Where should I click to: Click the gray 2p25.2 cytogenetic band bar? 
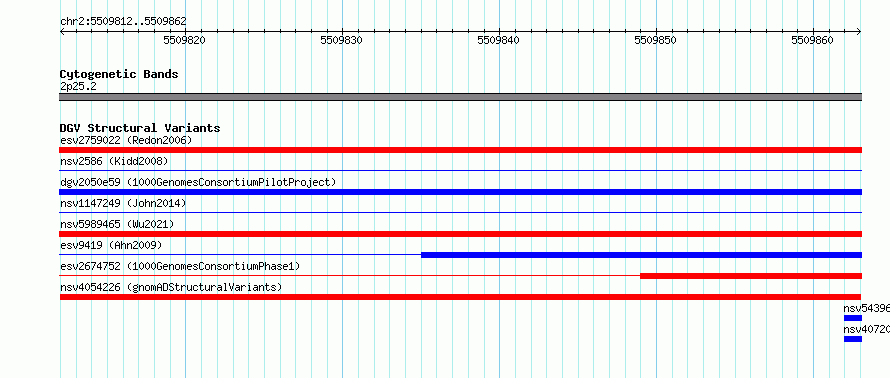460,97
